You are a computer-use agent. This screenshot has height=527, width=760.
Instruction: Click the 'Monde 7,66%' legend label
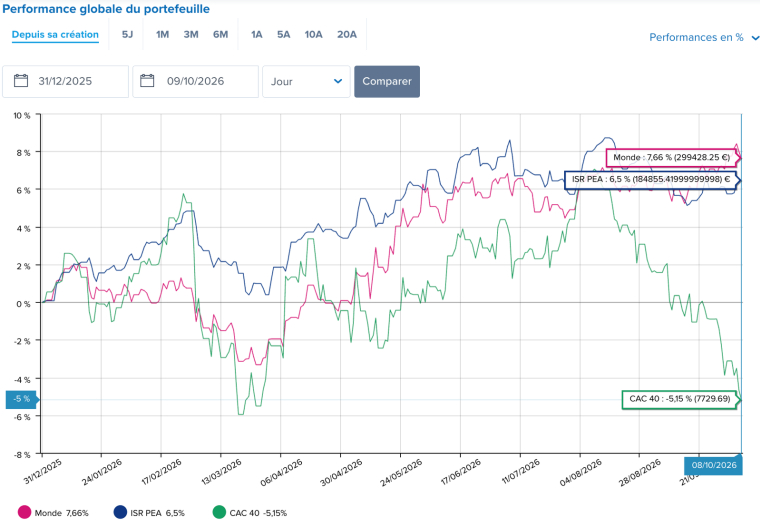[62, 513]
